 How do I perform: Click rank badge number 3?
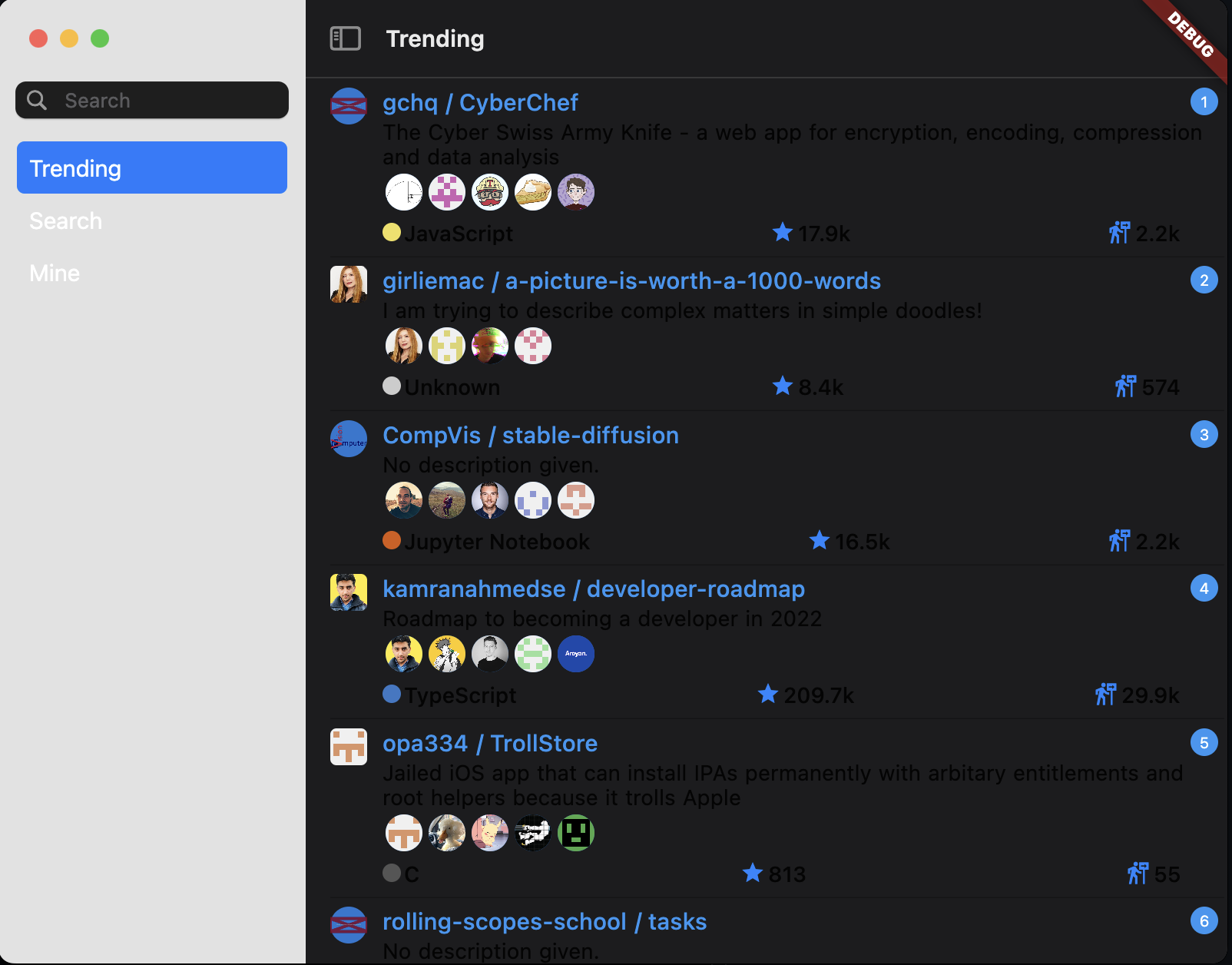(x=1204, y=434)
